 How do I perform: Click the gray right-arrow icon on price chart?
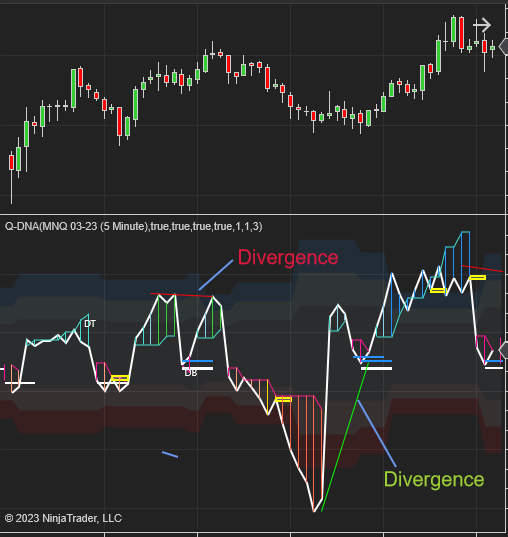point(482,25)
